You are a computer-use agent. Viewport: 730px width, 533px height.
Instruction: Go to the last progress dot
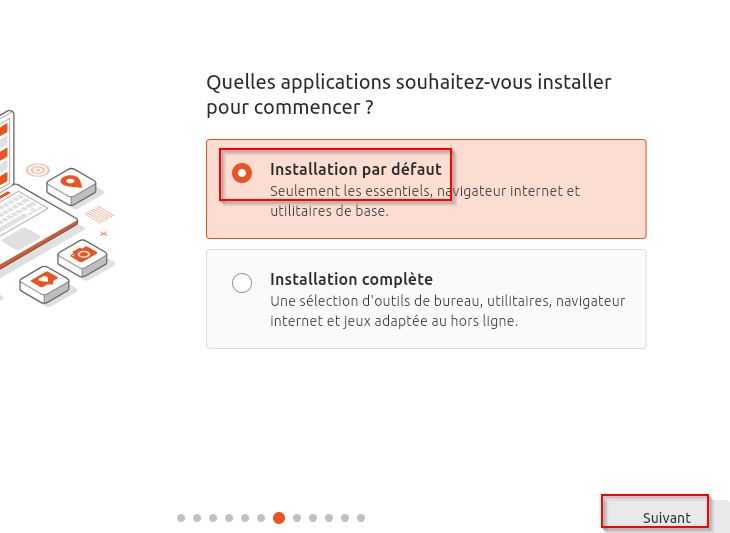(361, 518)
